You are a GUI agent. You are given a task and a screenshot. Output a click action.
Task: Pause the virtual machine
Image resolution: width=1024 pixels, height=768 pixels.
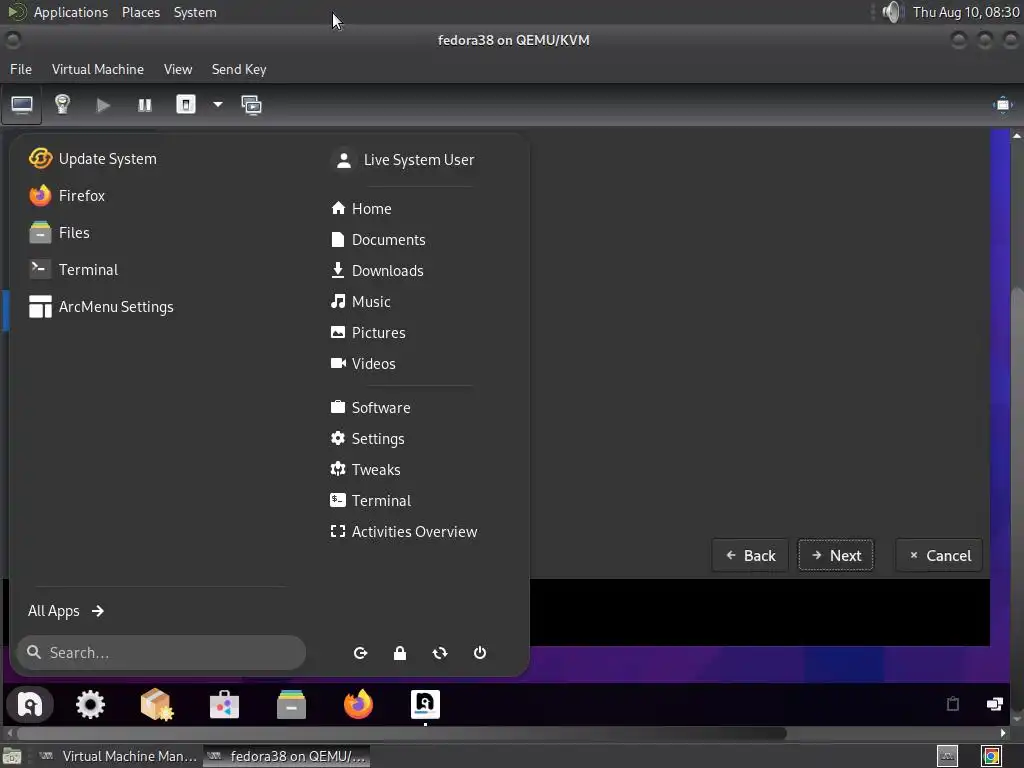click(x=145, y=105)
